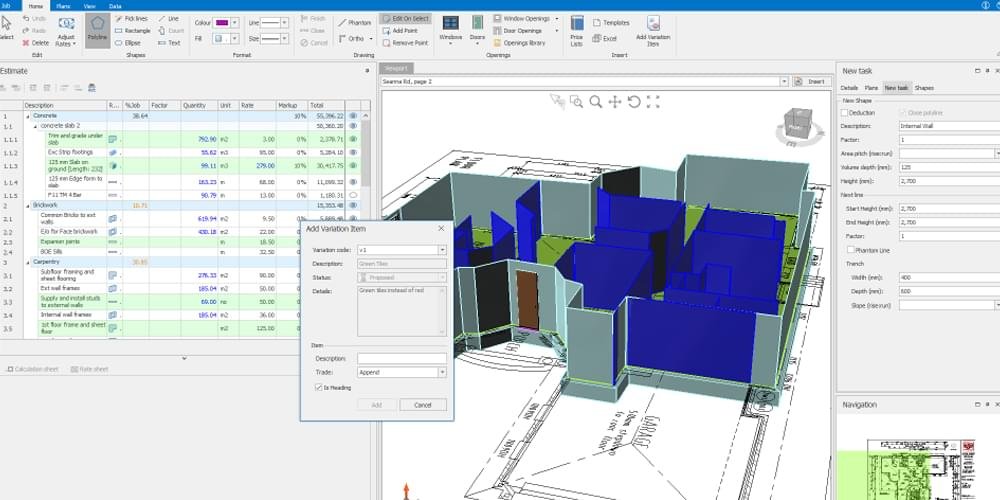This screenshot has width=1000, height=500.
Task: Toggle visibility of Brickwork row
Action: pyautogui.click(x=353, y=205)
